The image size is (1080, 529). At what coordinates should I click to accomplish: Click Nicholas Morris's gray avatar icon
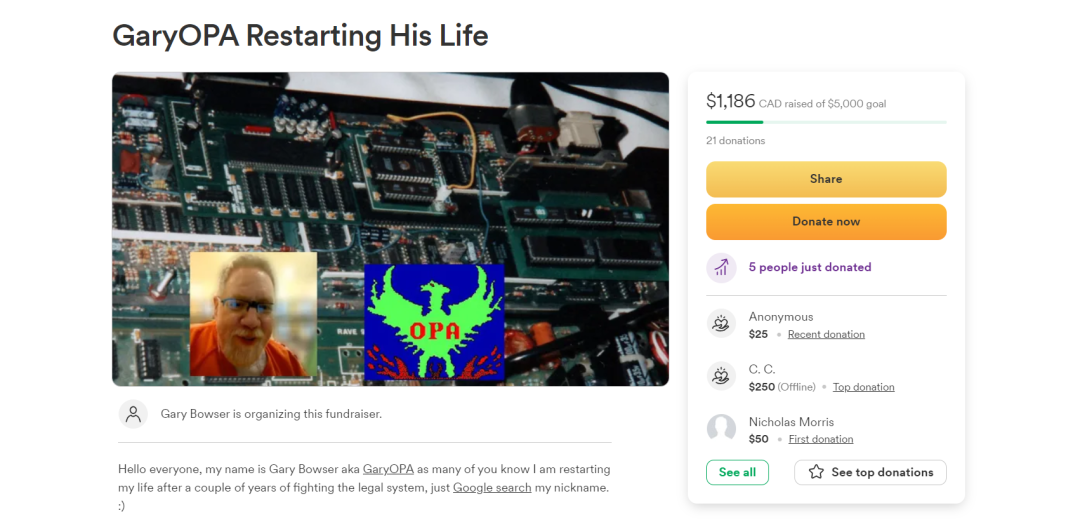pos(721,428)
